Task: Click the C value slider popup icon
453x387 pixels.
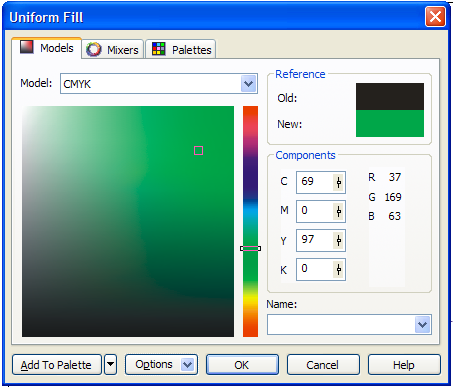Action: [x=339, y=182]
